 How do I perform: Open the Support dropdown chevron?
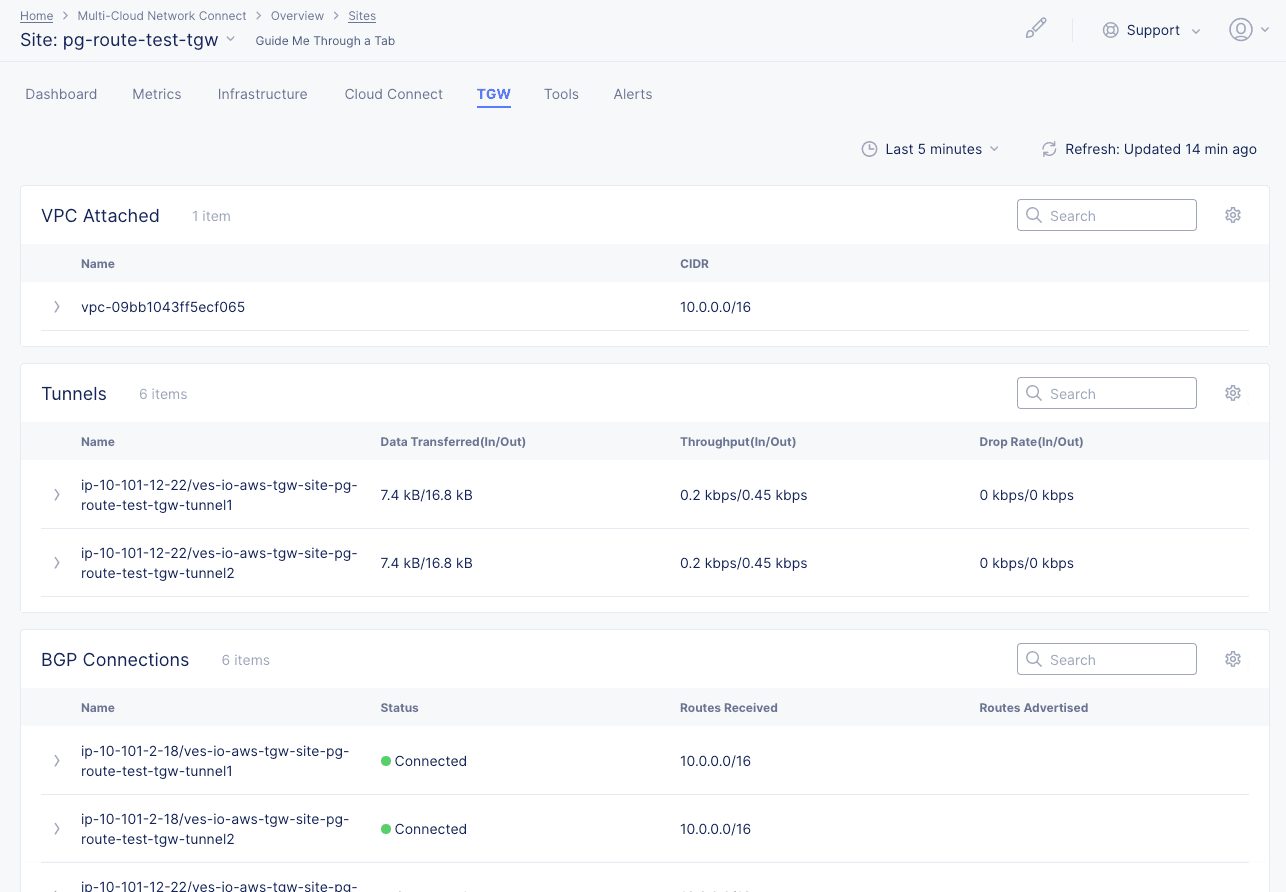pyautogui.click(x=1196, y=31)
